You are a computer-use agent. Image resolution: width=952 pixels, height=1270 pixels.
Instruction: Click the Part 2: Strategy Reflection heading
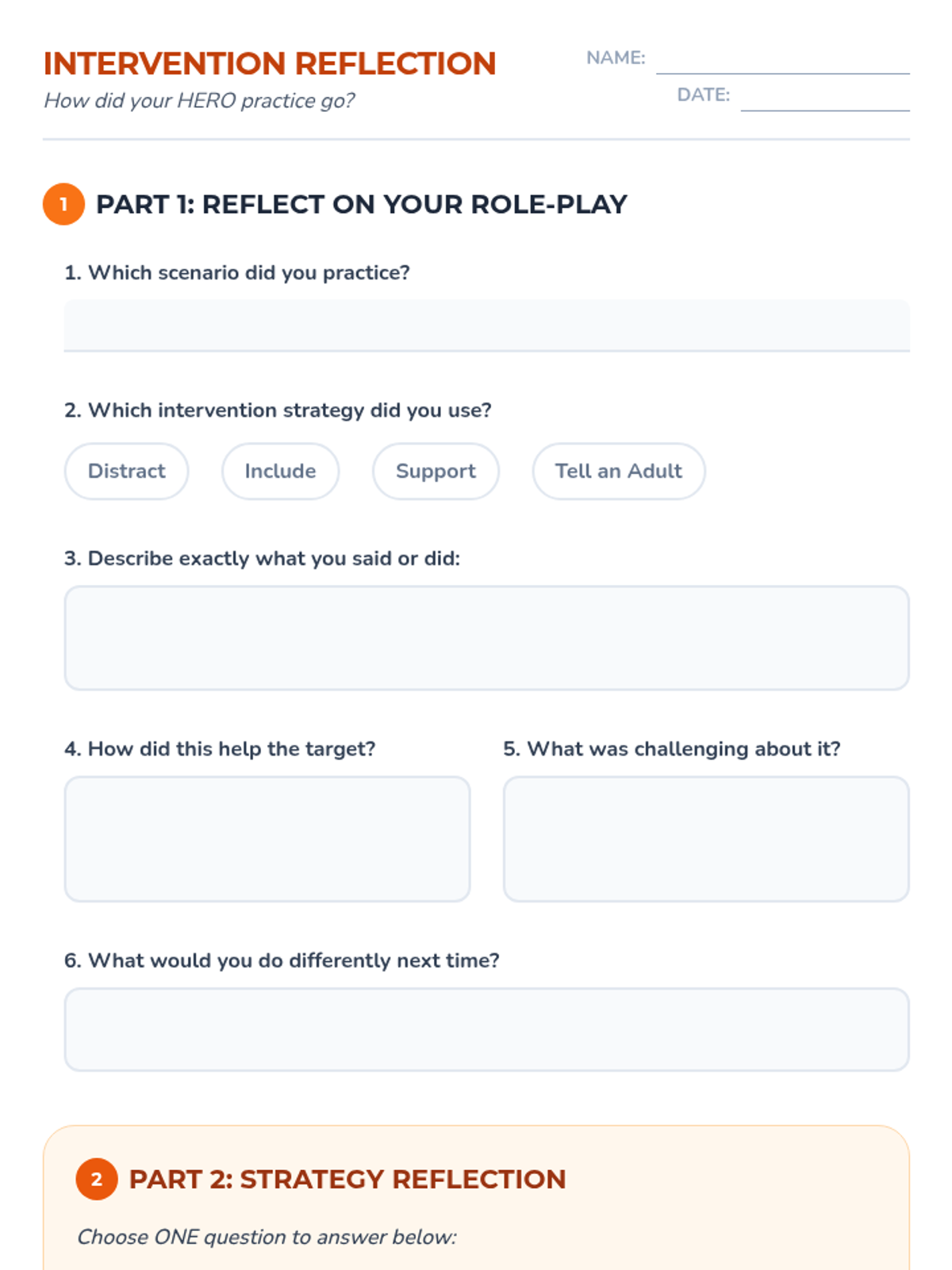[x=347, y=1179]
